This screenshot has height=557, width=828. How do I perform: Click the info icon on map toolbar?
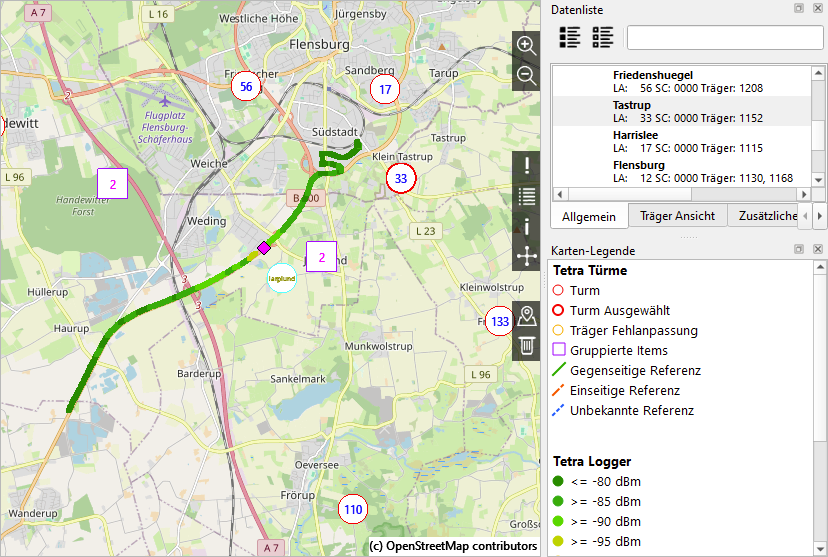(526, 226)
